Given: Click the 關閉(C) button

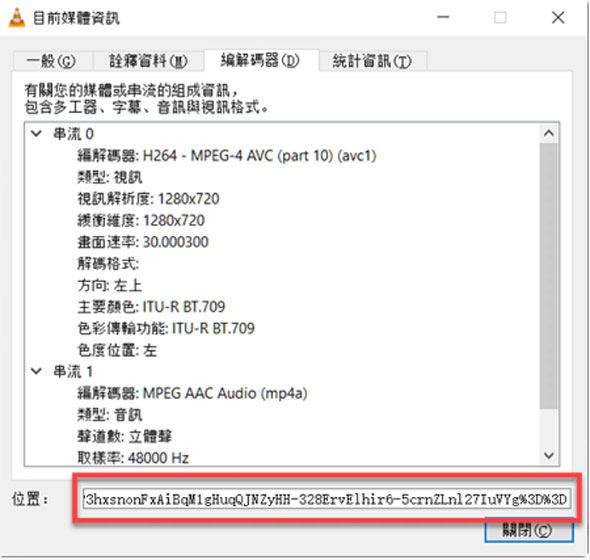Looking at the screenshot, I should tap(528, 531).
